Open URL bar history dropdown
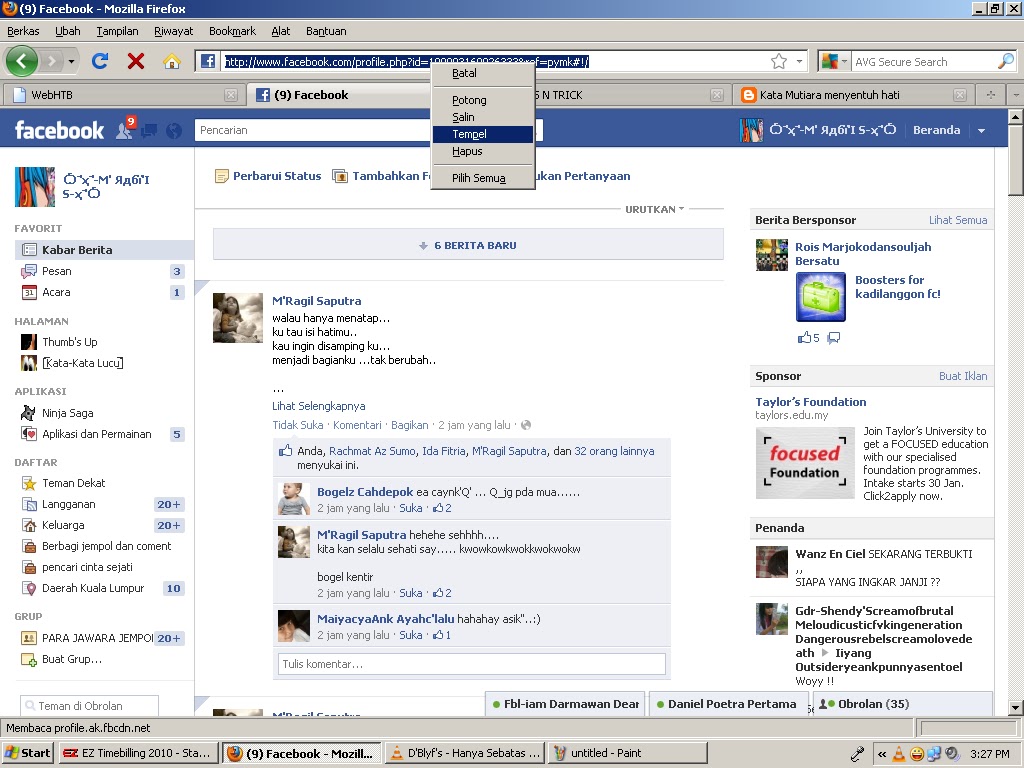Screen dimensions: 1024x768 click(x=799, y=61)
